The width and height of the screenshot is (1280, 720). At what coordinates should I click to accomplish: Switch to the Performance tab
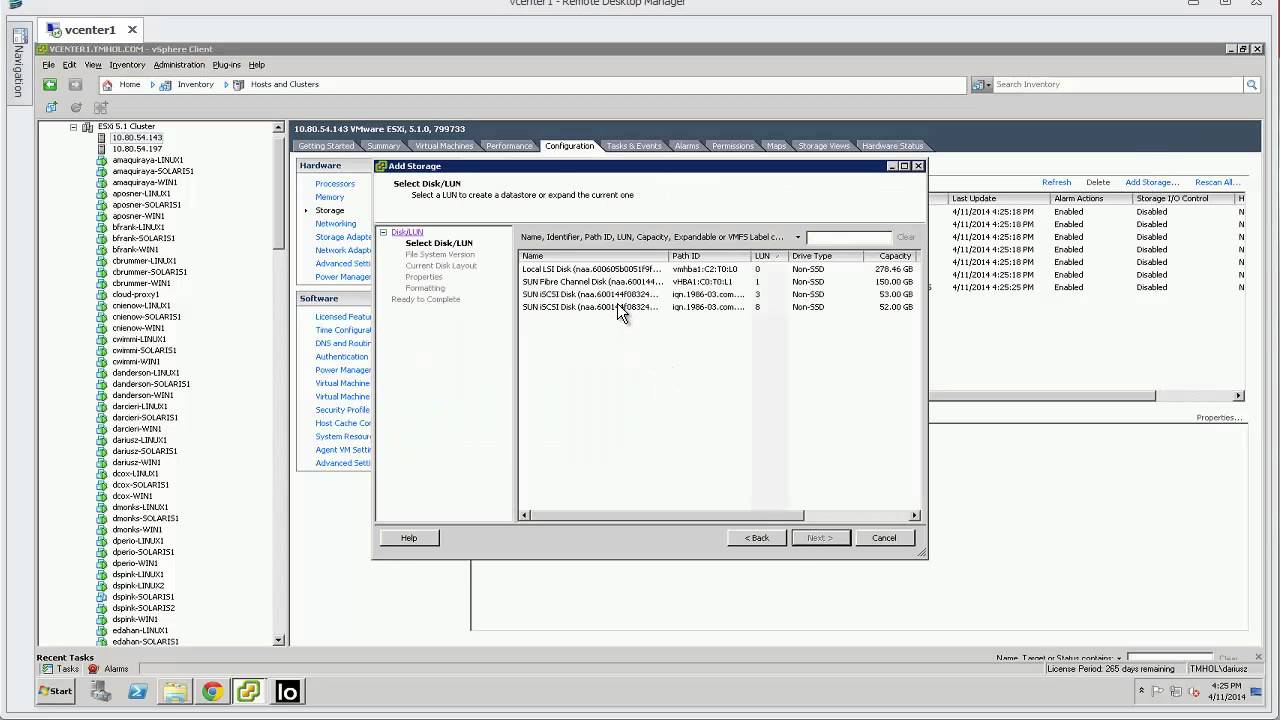point(509,146)
